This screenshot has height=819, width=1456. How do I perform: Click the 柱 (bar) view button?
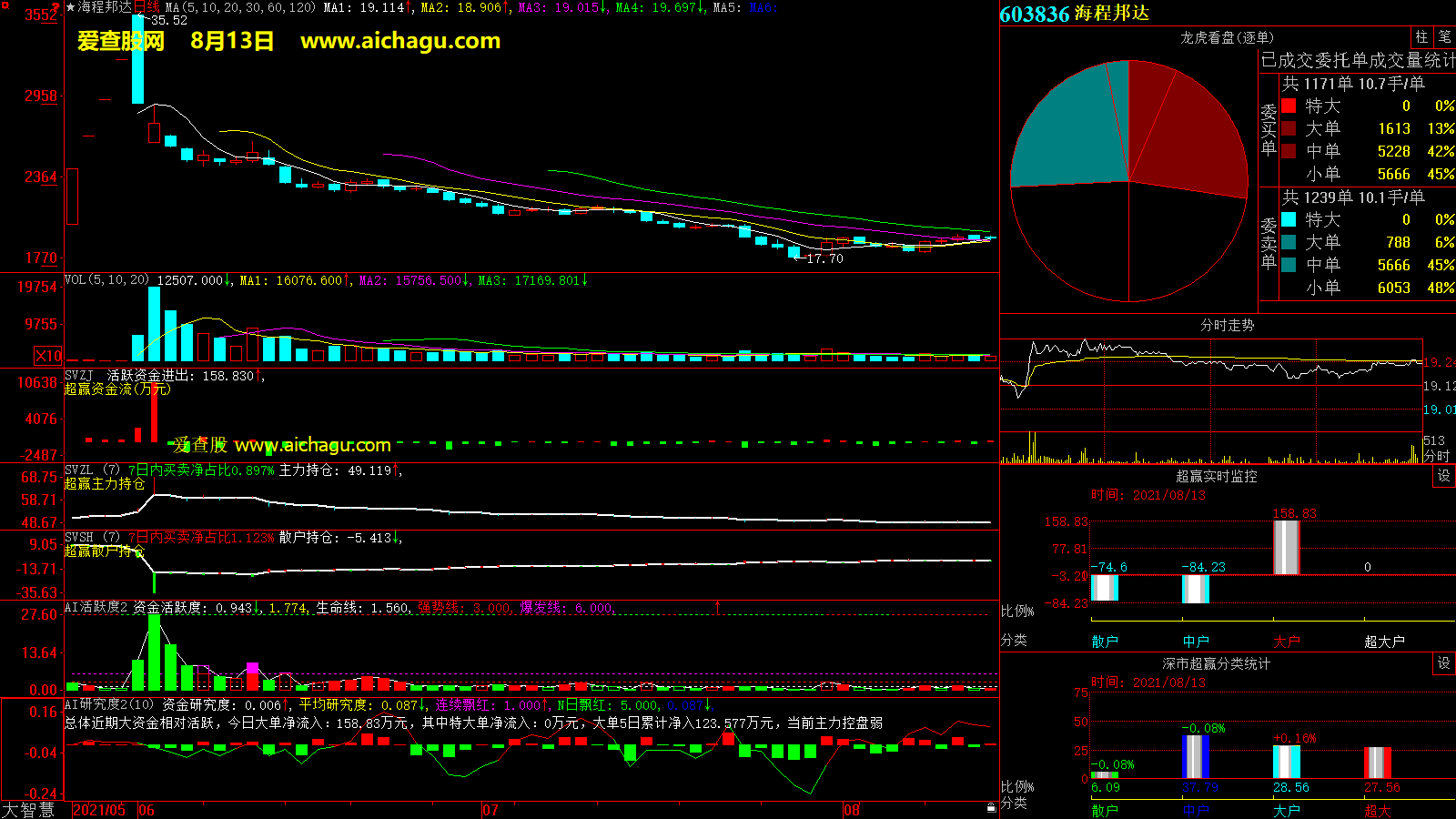pyautogui.click(x=1421, y=36)
